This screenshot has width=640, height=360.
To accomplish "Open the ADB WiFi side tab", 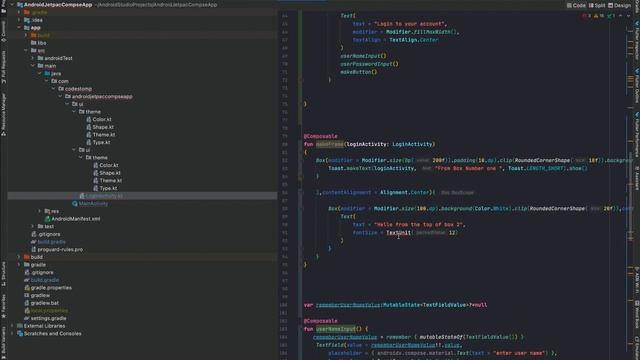I will [x=636, y=280].
